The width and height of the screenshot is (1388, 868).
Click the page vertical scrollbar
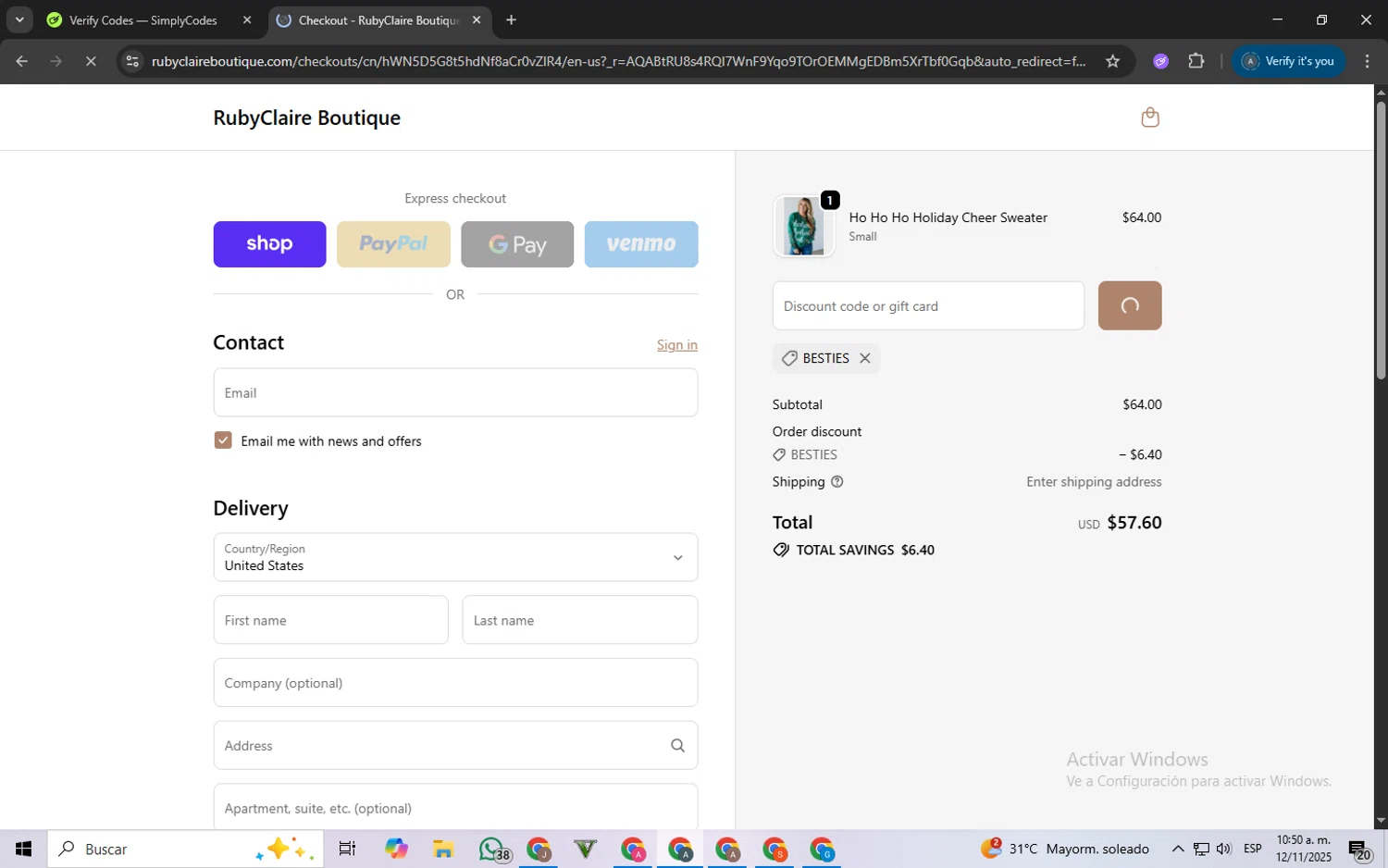(1381, 241)
